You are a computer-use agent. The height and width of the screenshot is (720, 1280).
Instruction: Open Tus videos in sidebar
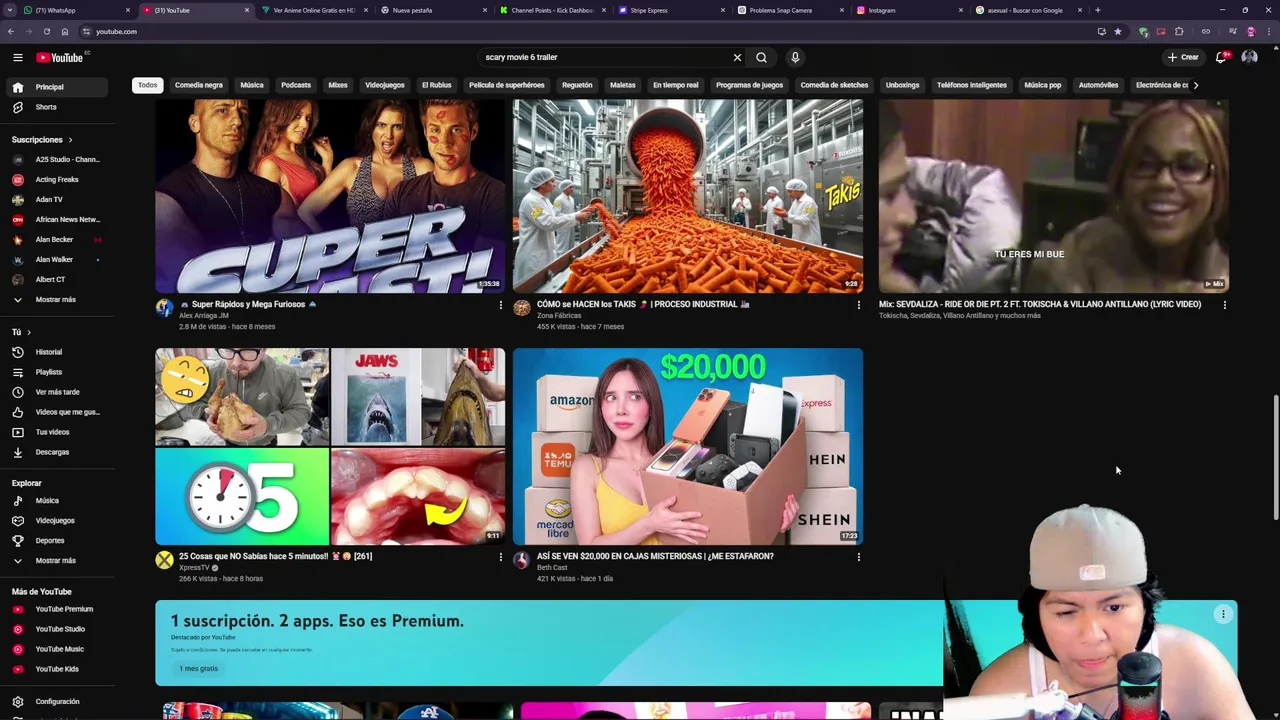point(52,432)
